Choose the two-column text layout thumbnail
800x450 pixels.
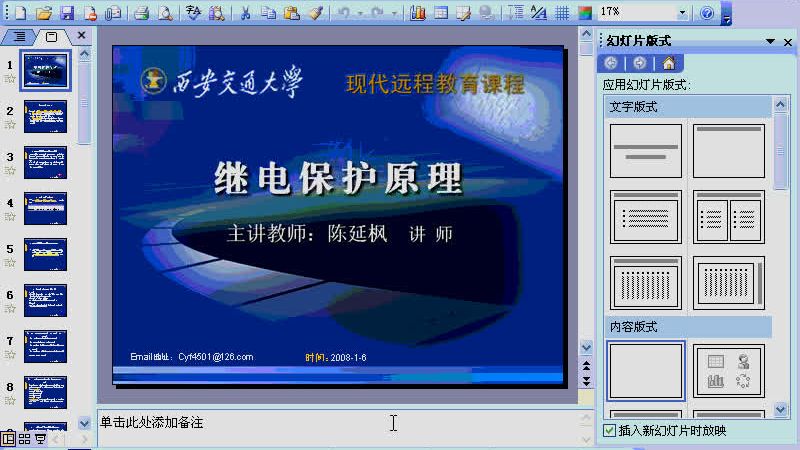[x=729, y=217]
